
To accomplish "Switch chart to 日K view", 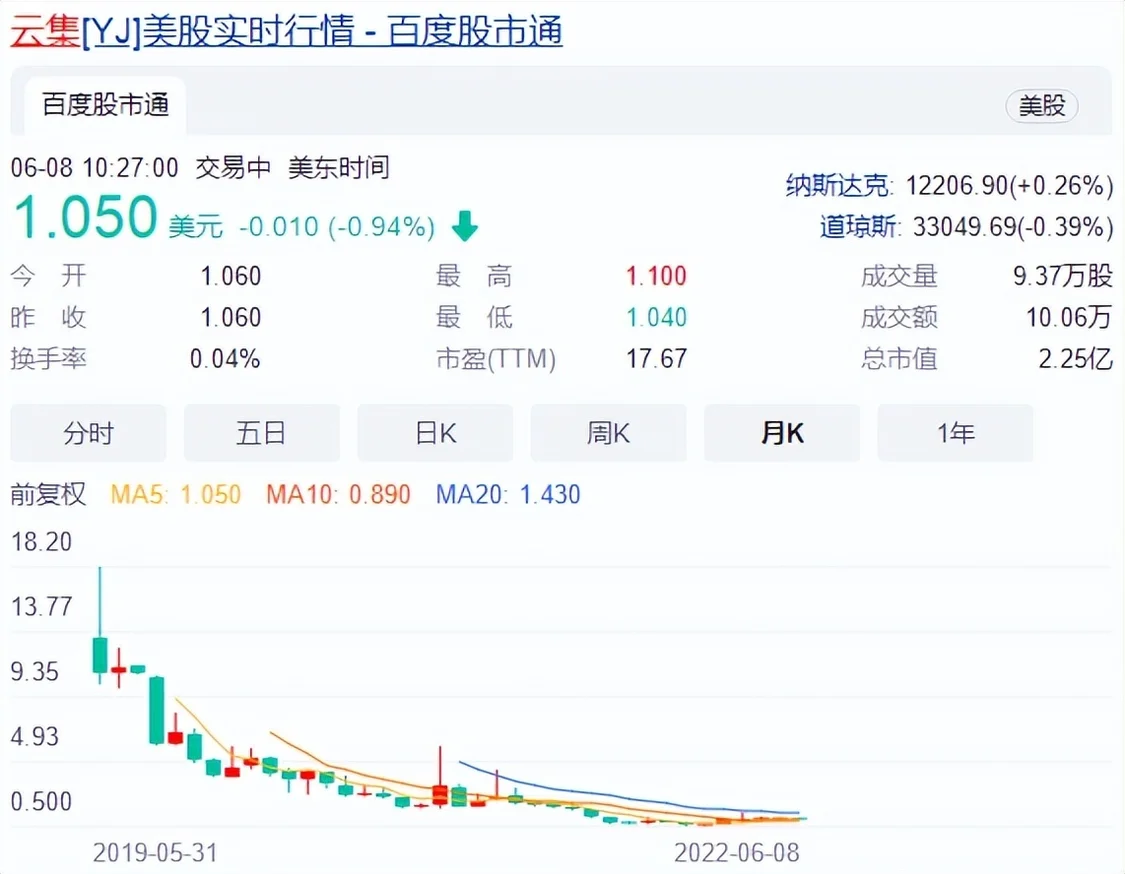I will [436, 433].
